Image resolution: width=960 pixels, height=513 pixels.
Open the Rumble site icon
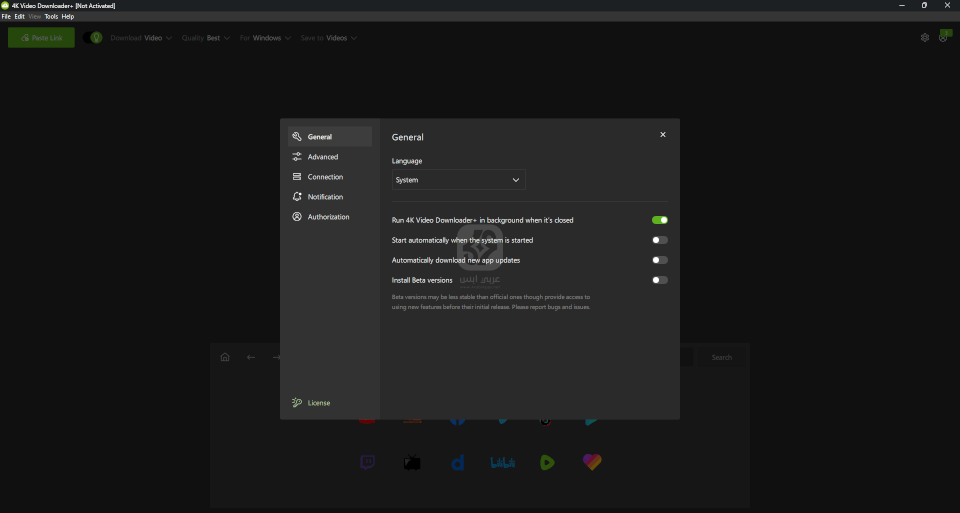coord(547,462)
